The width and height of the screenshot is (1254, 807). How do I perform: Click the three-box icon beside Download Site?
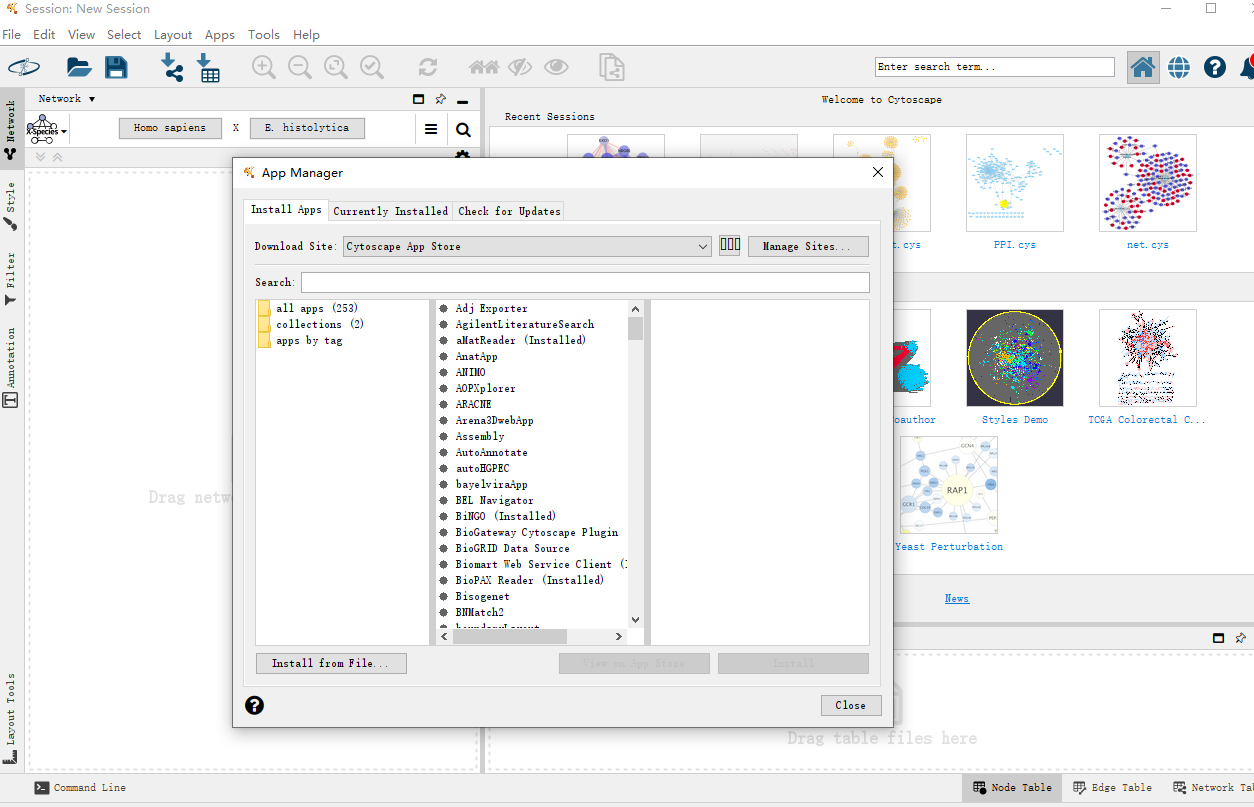(x=730, y=245)
